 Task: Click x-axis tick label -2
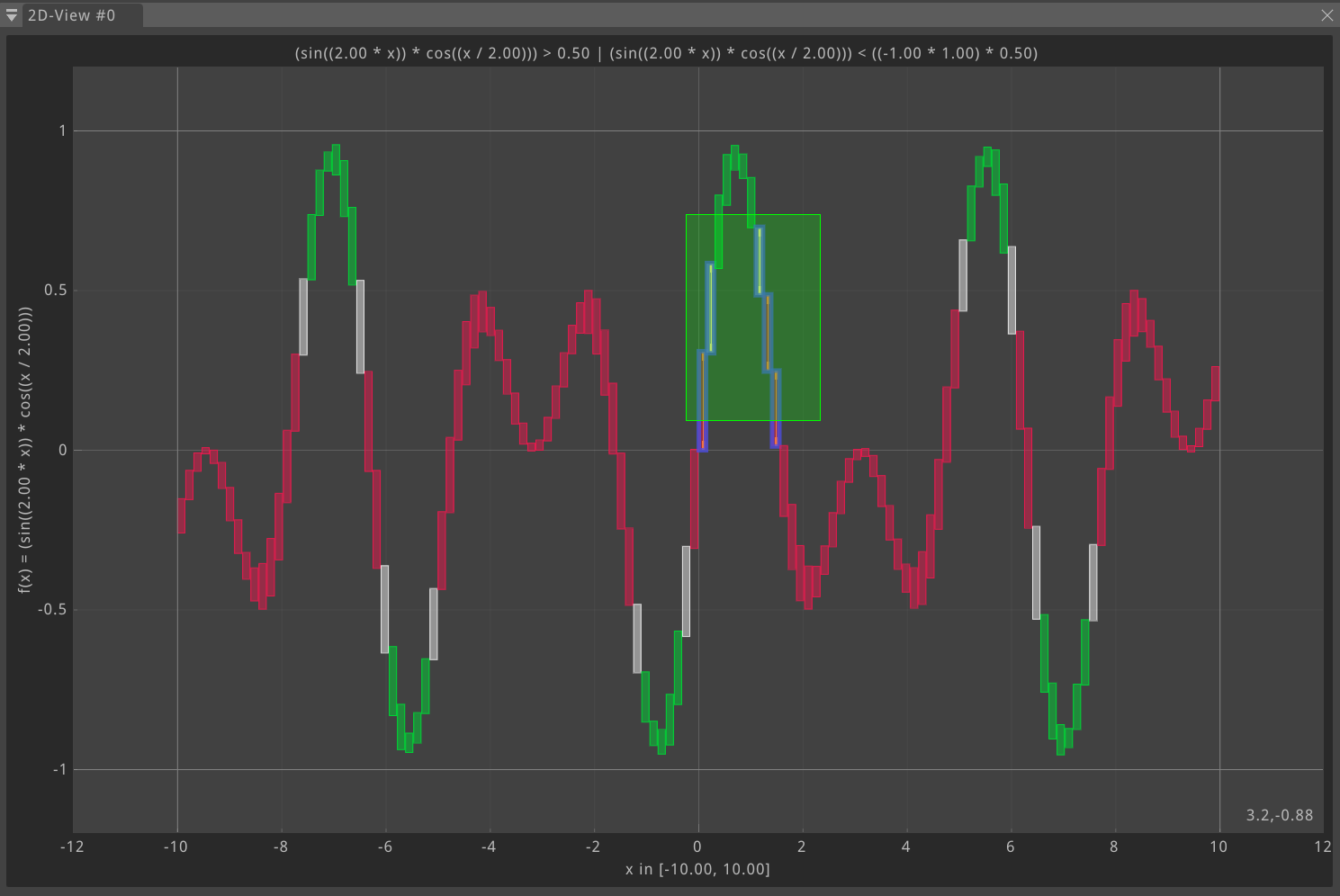(x=593, y=847)
